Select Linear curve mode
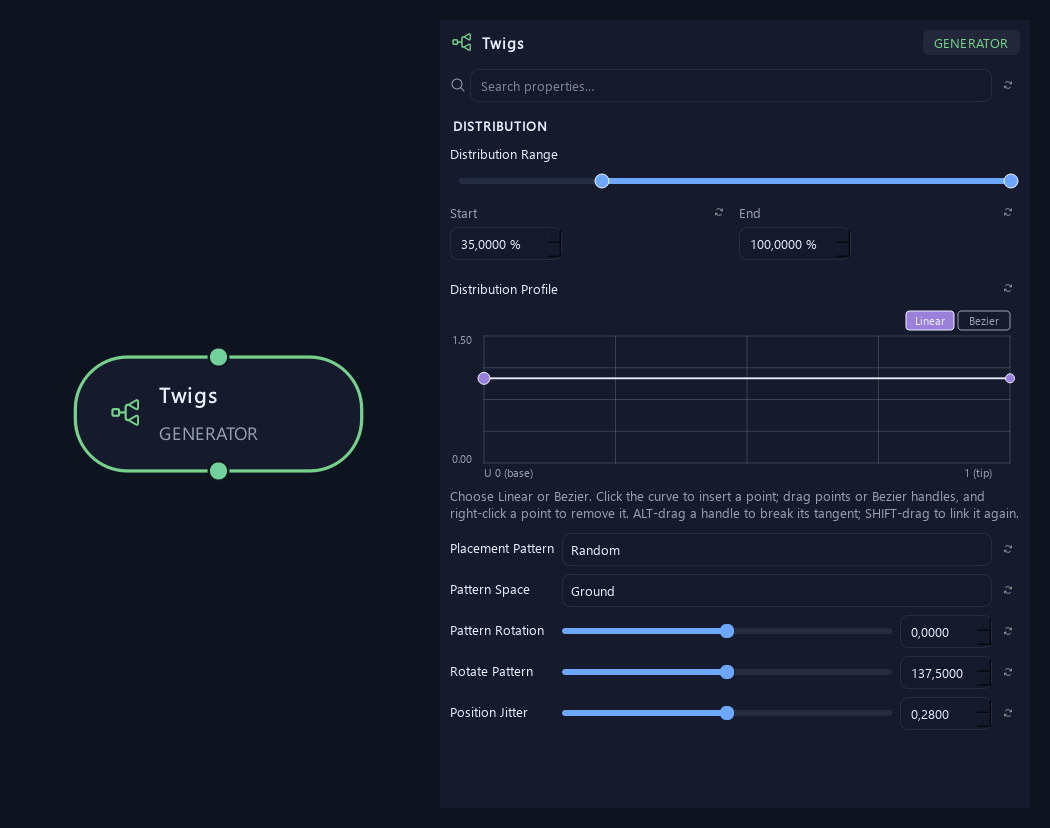The width and height of the screenshot is (1050, 828). tap(929, 321)
